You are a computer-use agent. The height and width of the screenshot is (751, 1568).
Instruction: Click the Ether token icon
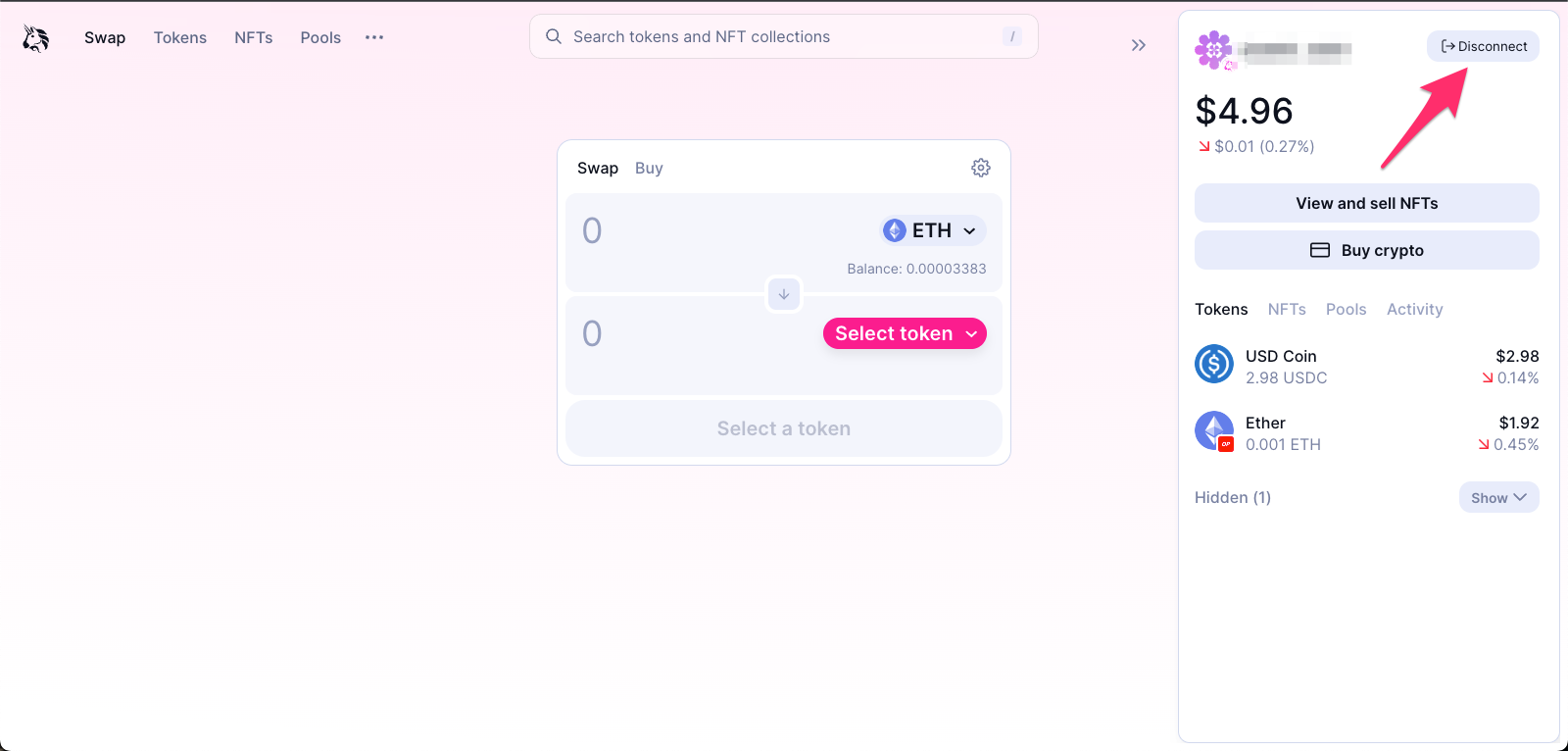tap(1214, 430)
